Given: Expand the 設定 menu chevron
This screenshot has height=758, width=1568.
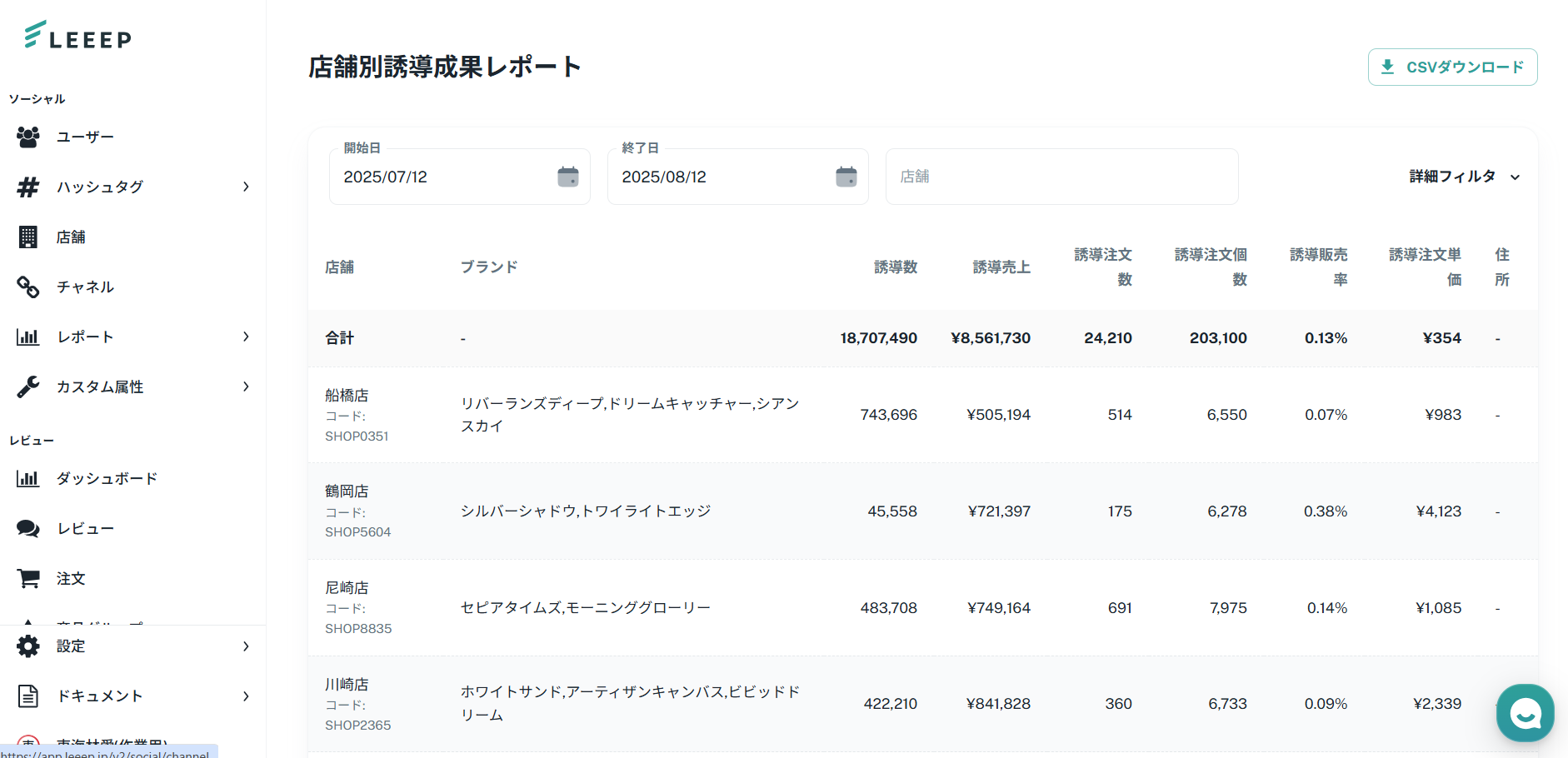Looking at the screenshot, I should (x=246, y=646).
